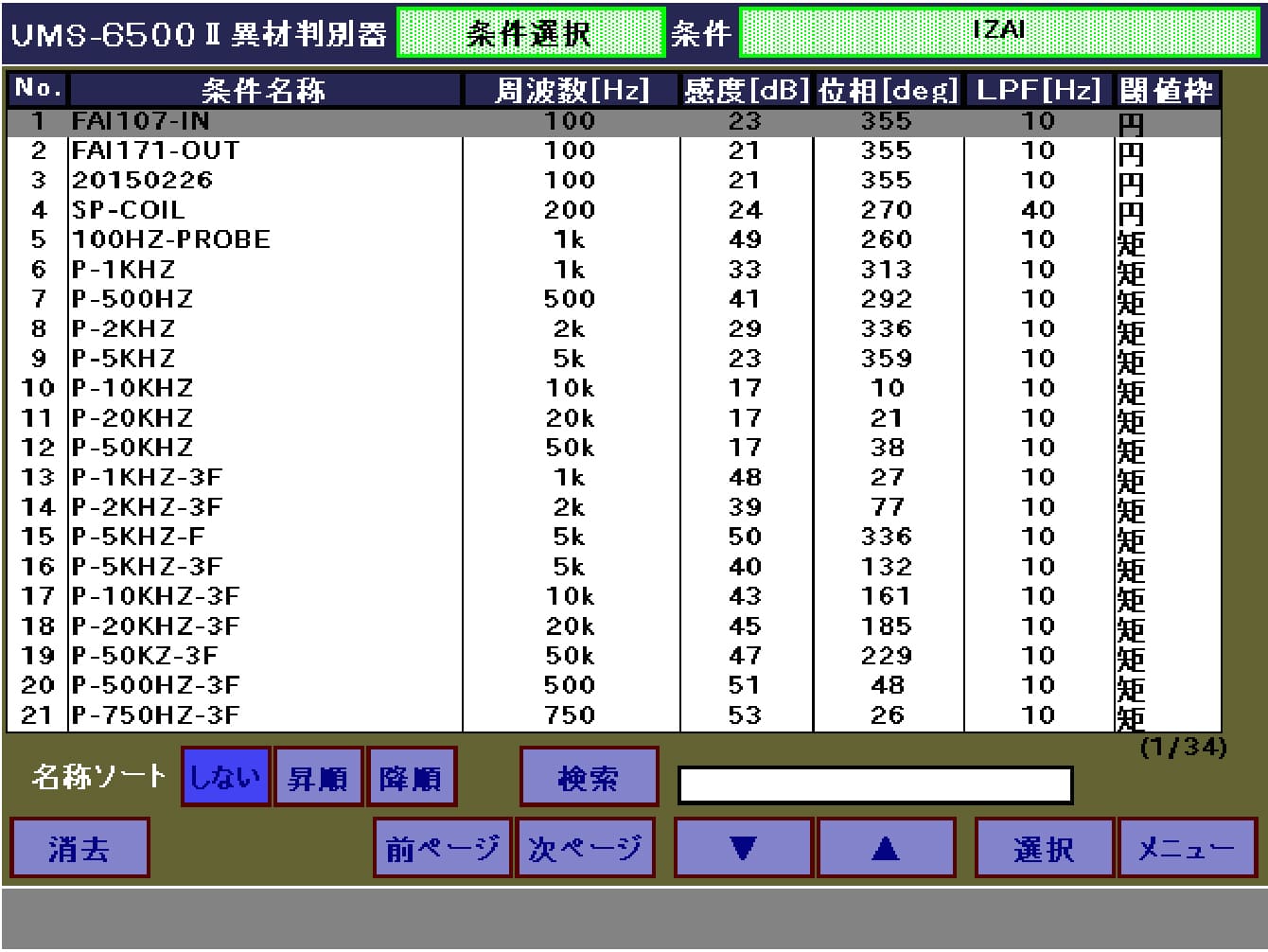Click sensitivity 49 in 100HZ-PROBE row

[x=745, y=239]
